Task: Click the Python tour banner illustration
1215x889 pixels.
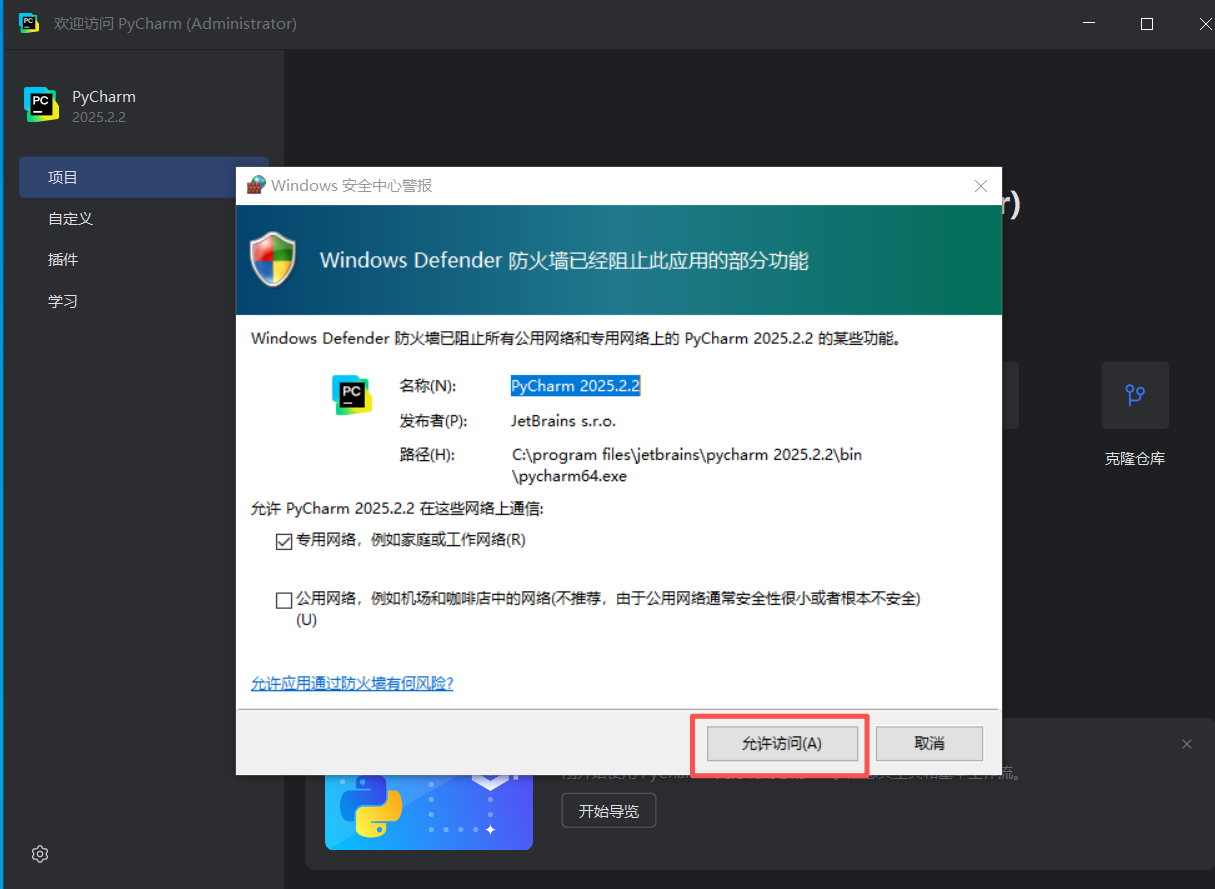Action: (x=429, y=812)
